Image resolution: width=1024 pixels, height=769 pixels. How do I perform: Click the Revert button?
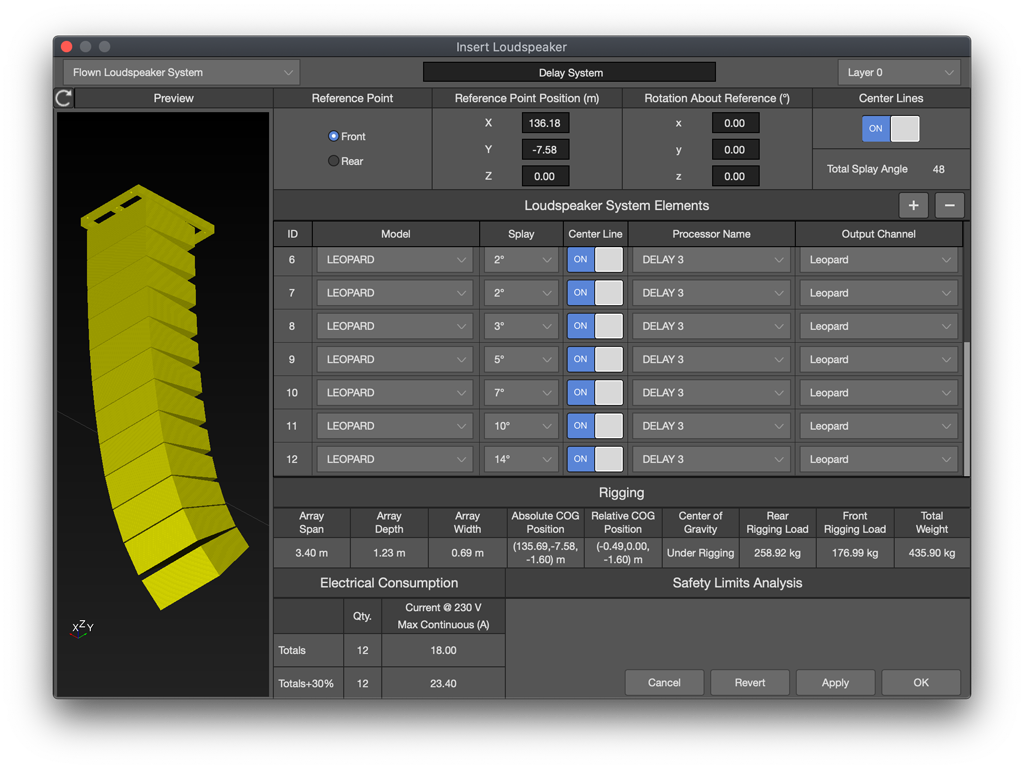(750, 682)
